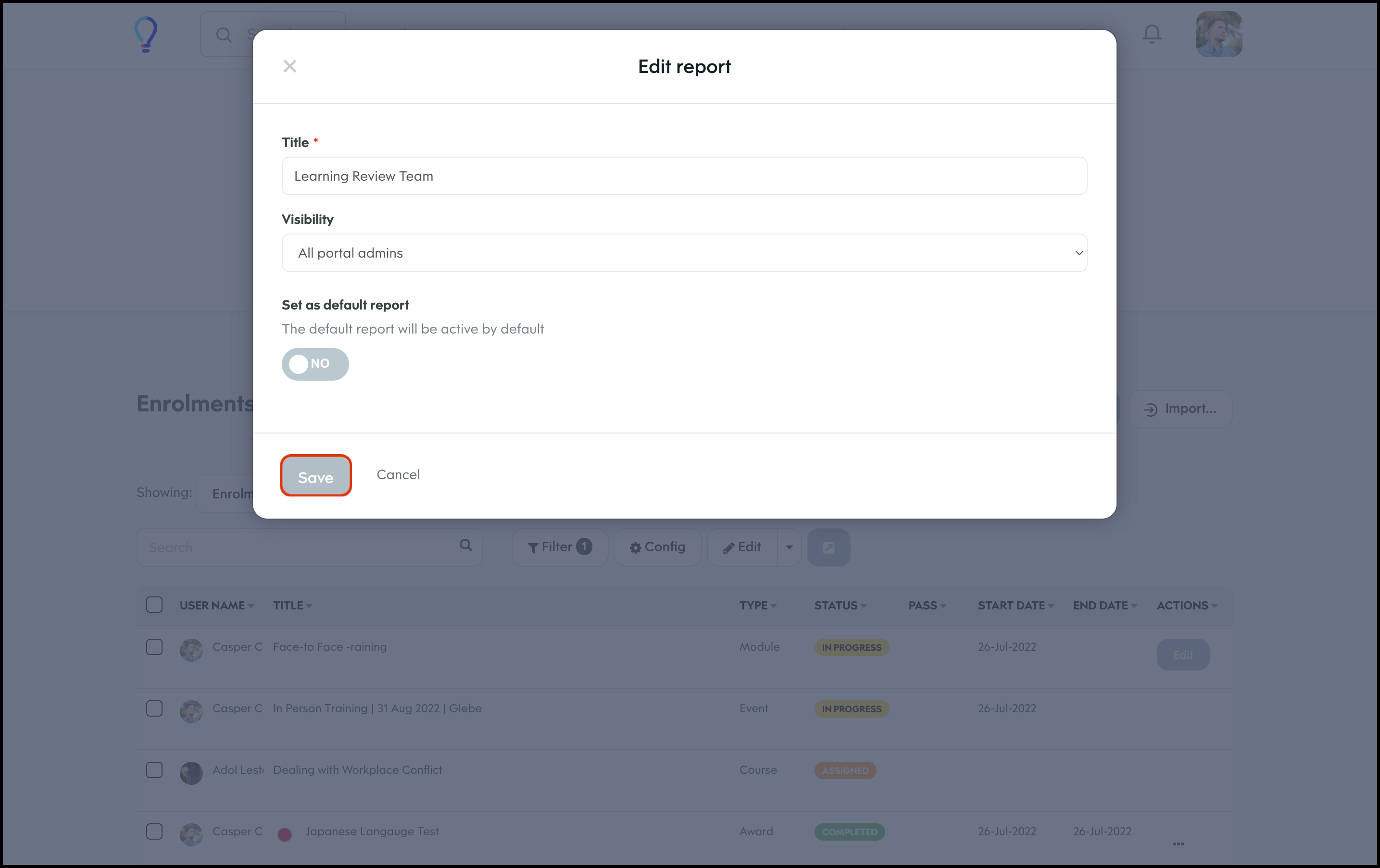Click the notification bell icon

tap(1151, 34)
